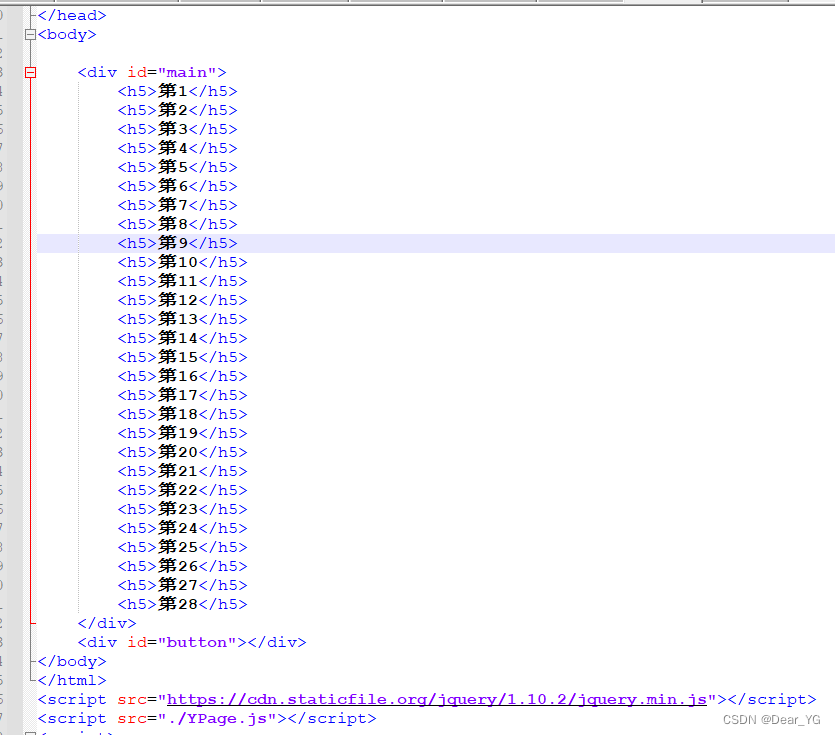Click the line "<h5>第10</h5>"

click(x=183, y=262)
